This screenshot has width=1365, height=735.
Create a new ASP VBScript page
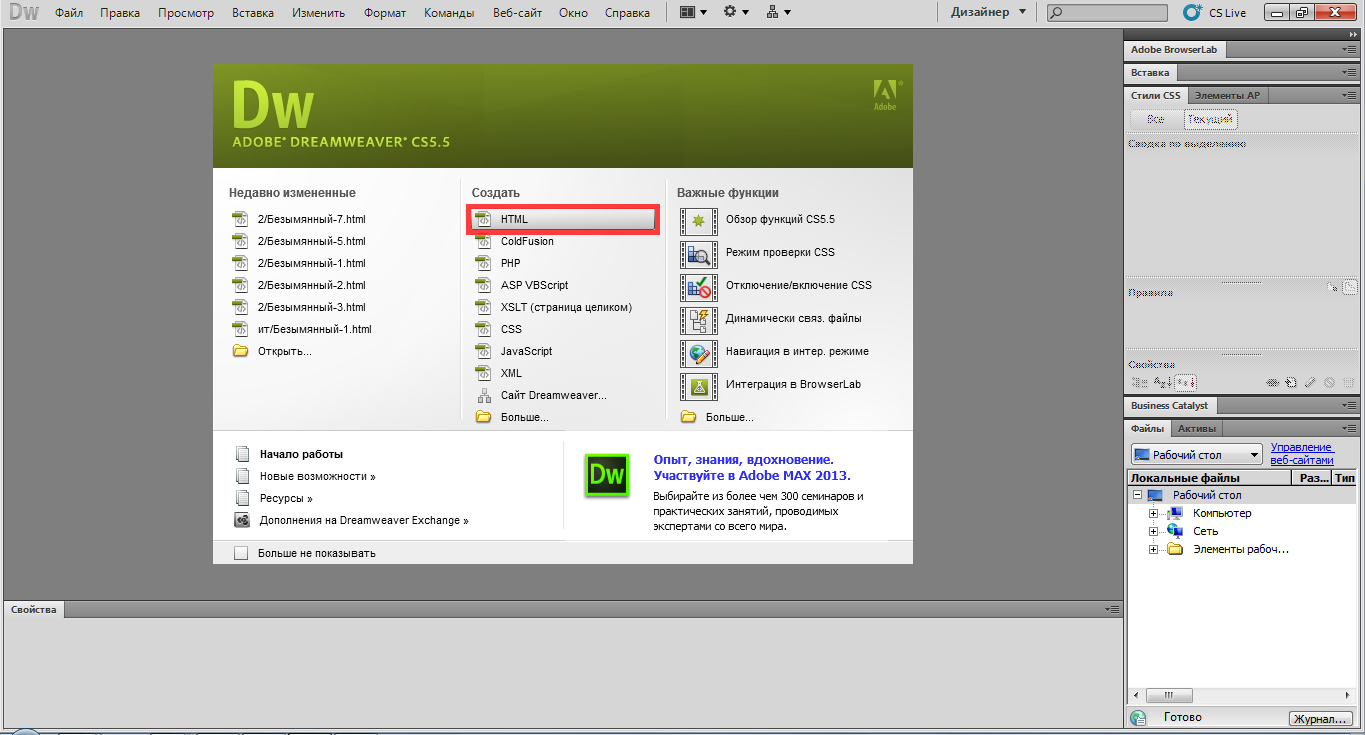click(x=521, y=285)
